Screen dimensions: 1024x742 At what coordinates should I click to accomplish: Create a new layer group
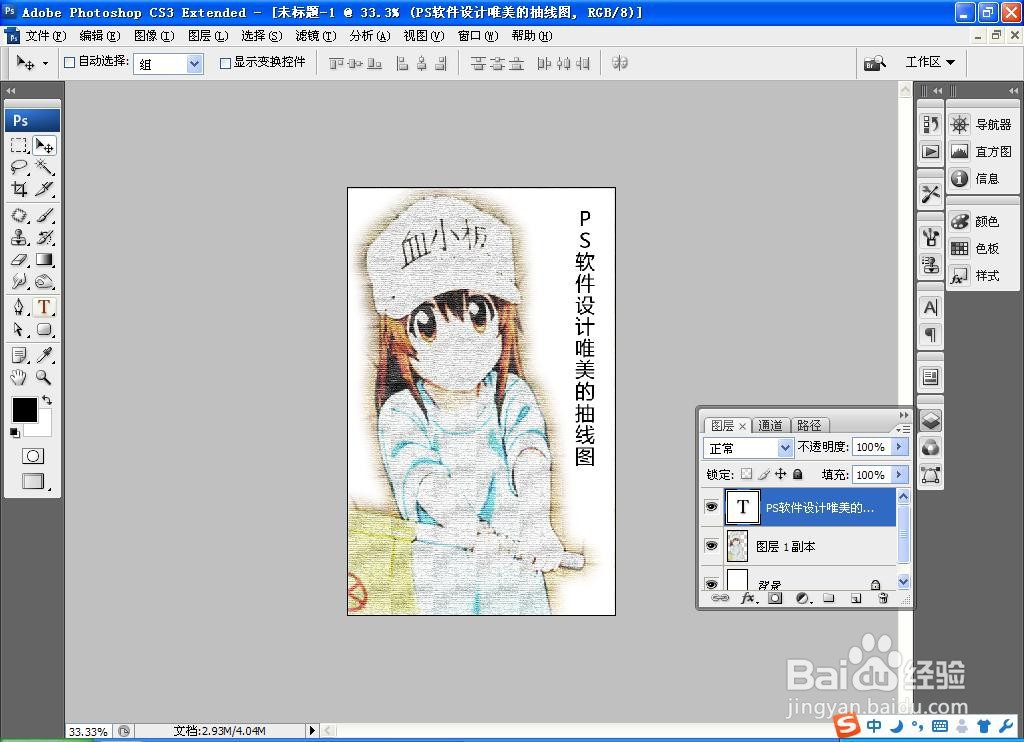[829, 598]
